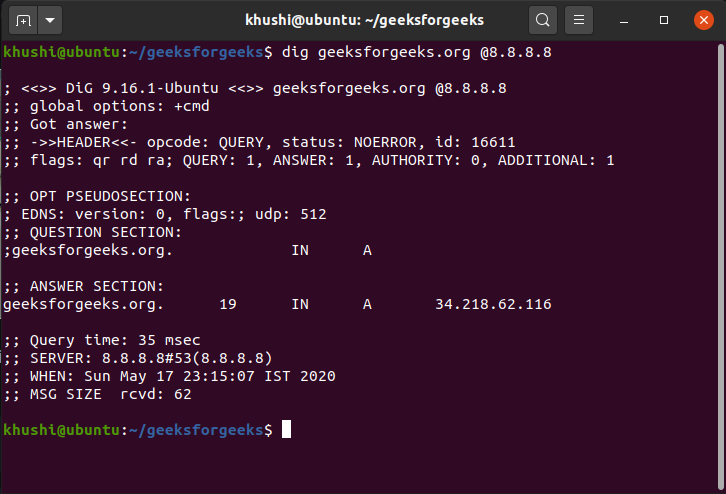
Task: Click the window title khushi@ubuntu: ~/geeksforgeeks
Action: (x=364, y=20)
